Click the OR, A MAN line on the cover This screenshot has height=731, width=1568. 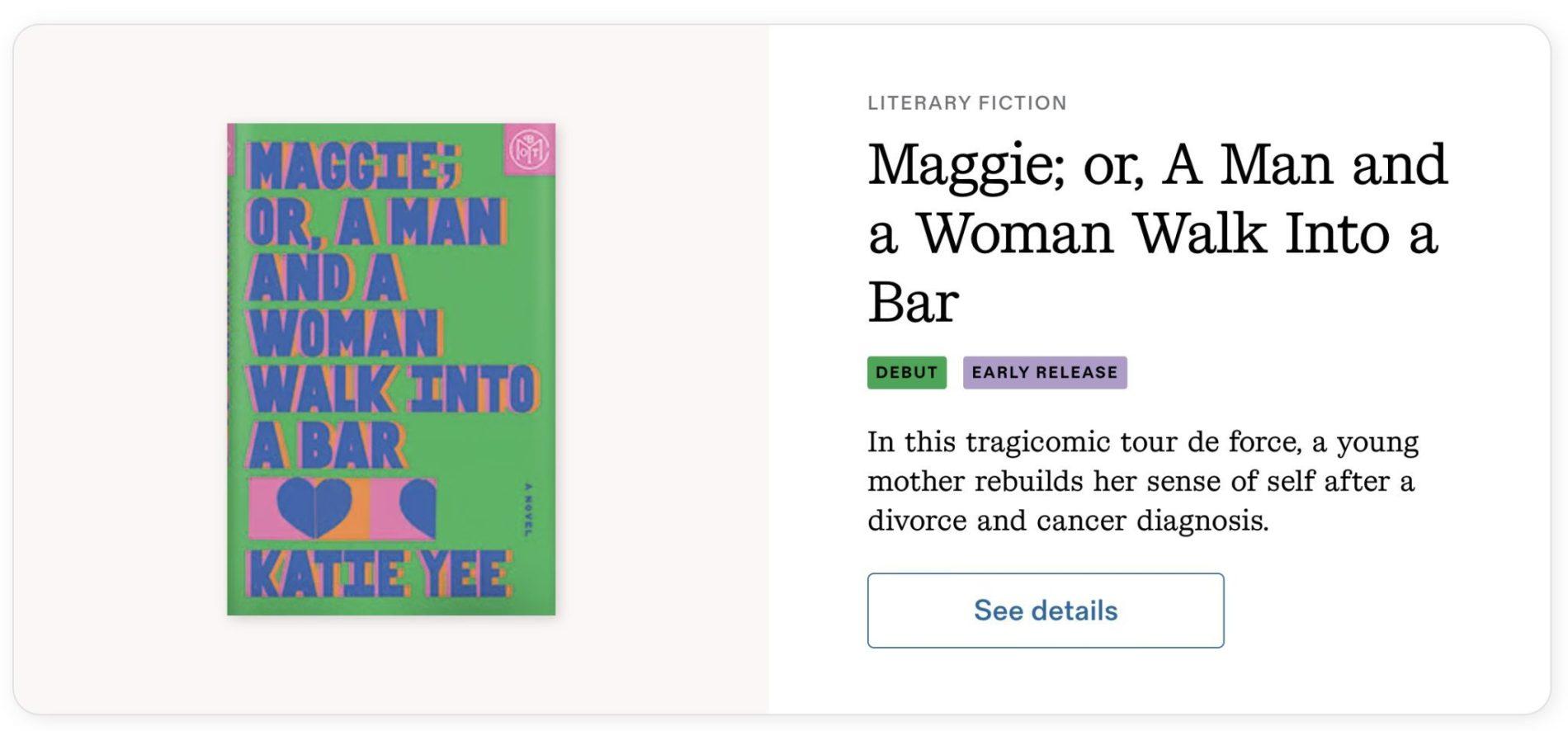coord(375,222)
